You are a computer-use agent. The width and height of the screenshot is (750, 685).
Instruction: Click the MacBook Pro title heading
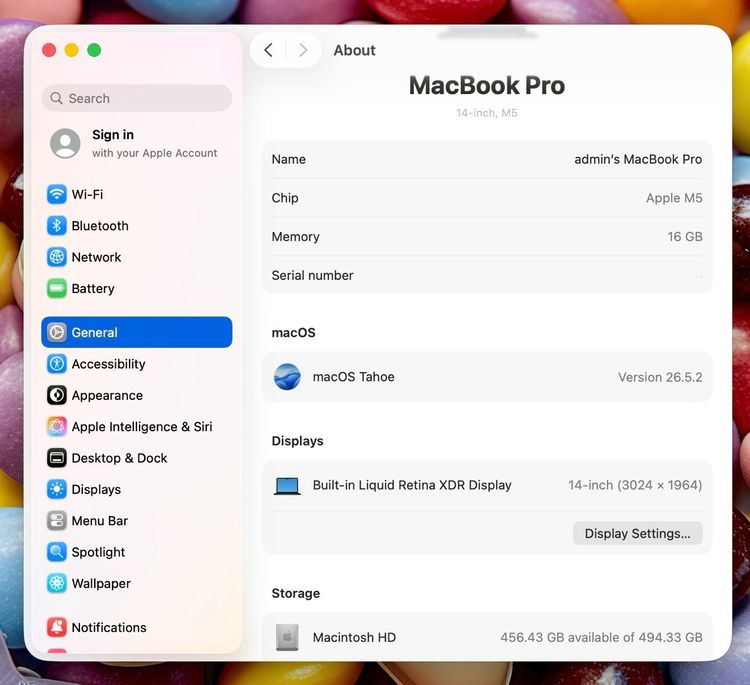pos(487,86)
